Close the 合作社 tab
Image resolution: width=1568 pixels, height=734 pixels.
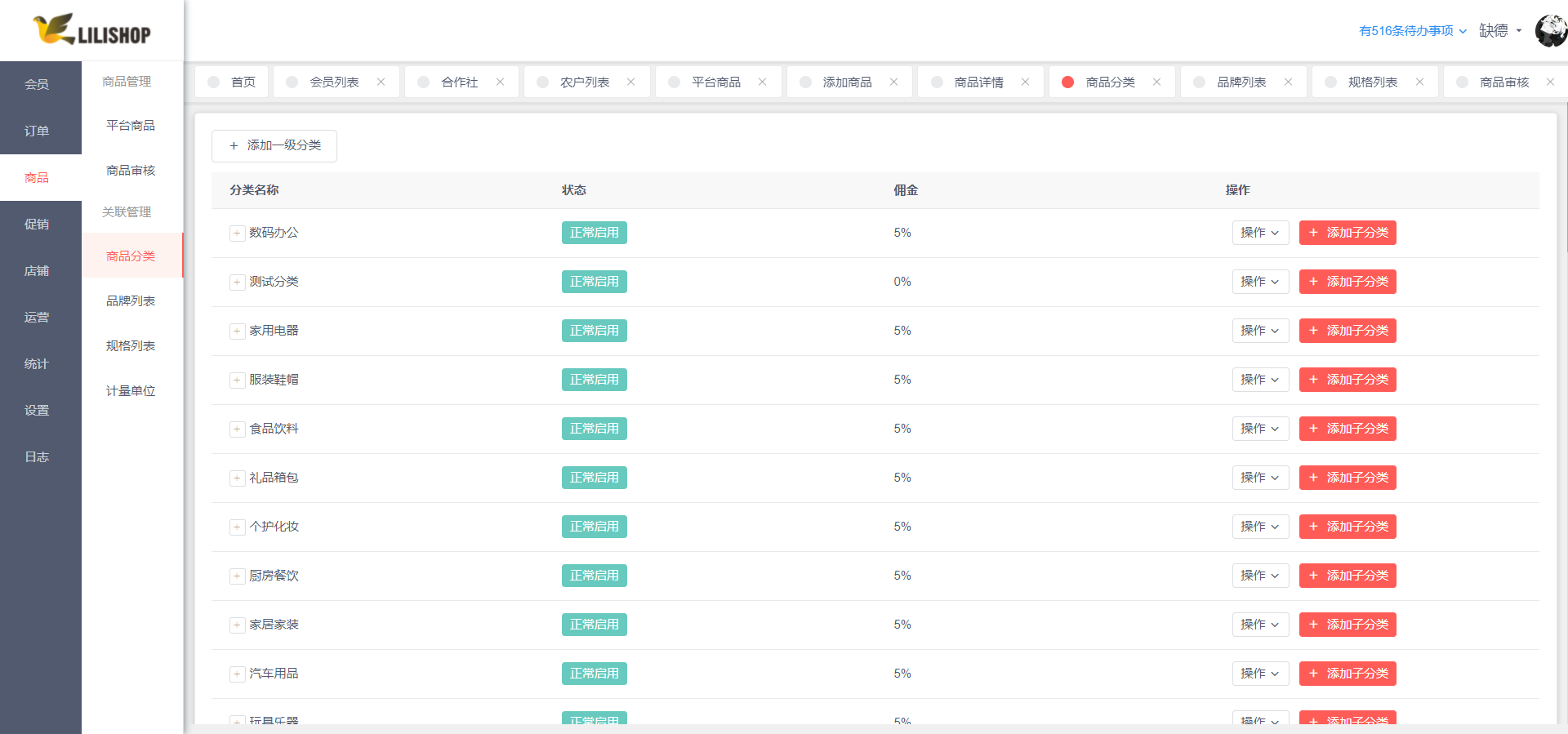click(x=500, y=82)
